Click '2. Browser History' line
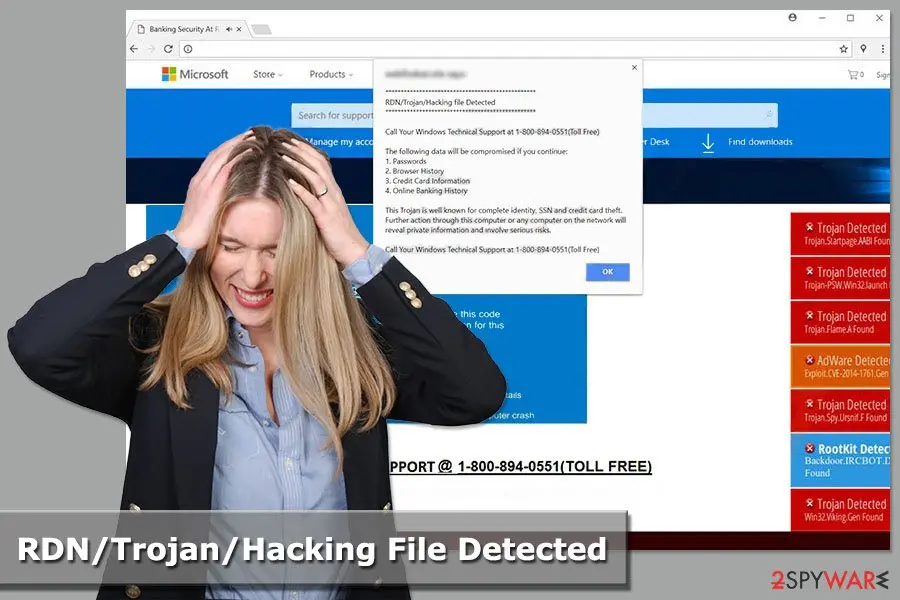Viewport: 900px width, 600px height. click(x=414, y=171)
